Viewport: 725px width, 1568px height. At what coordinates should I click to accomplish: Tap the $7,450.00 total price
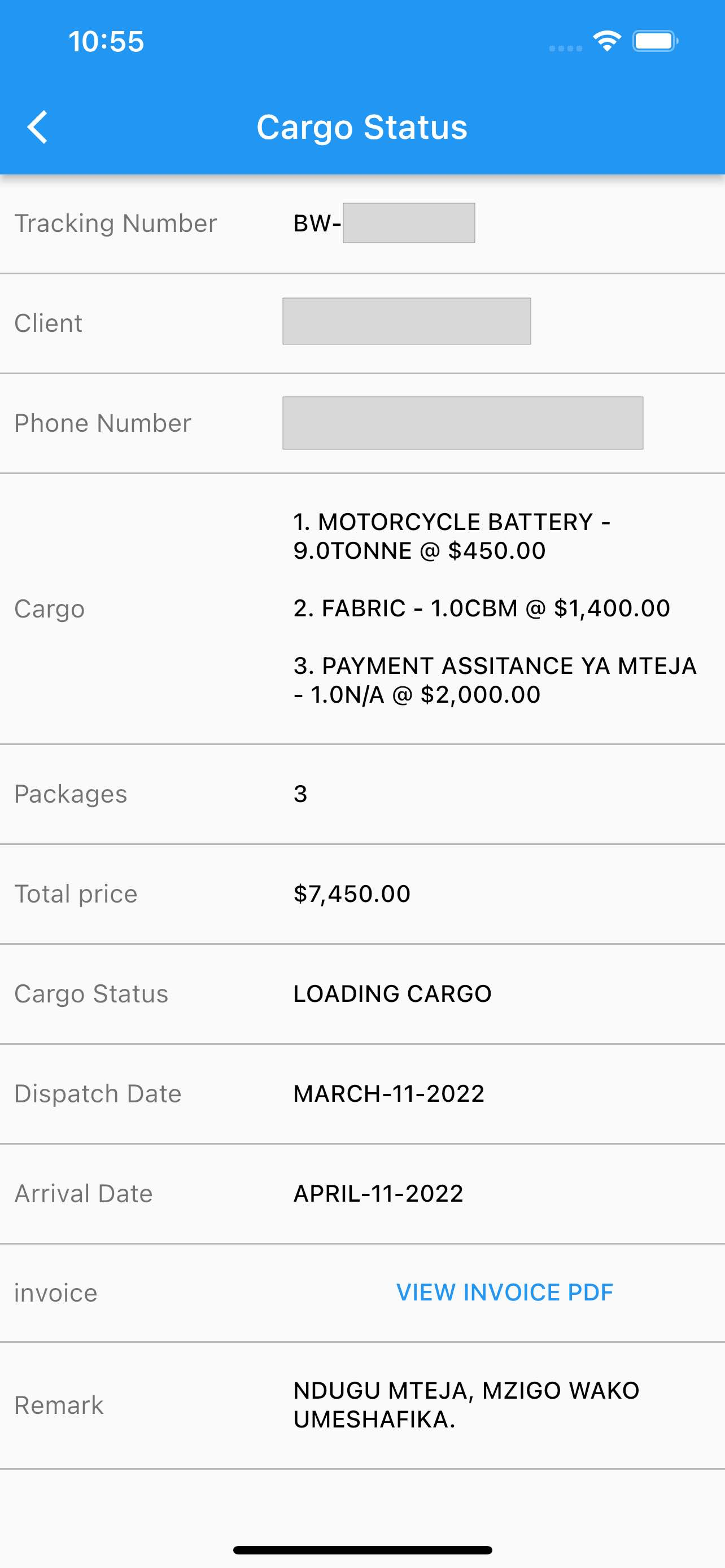pos(352,894)
